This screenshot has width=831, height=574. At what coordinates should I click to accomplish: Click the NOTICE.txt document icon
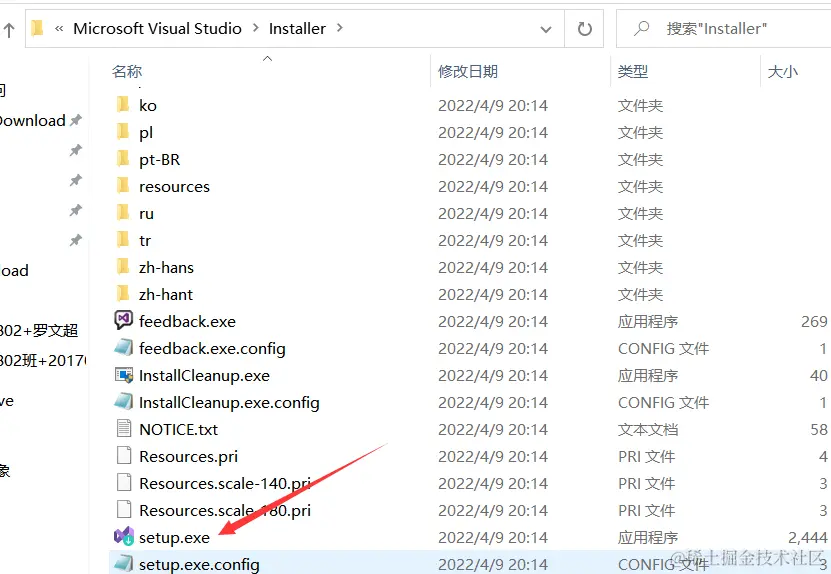123,428
